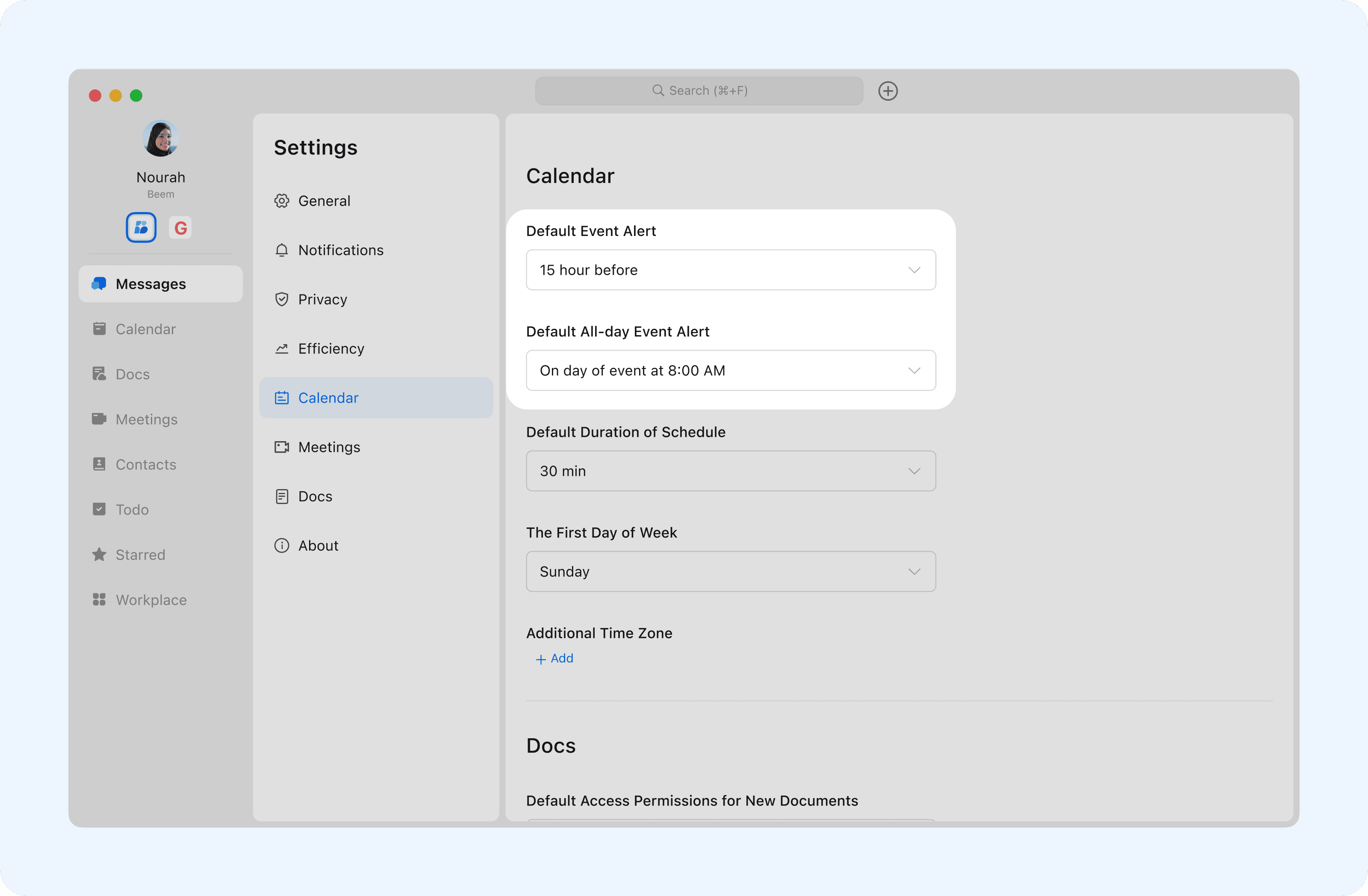Click the Contacts icon in sidebar
The width and height of the screenshot is (1368, 896).
[x=99, y=464]
